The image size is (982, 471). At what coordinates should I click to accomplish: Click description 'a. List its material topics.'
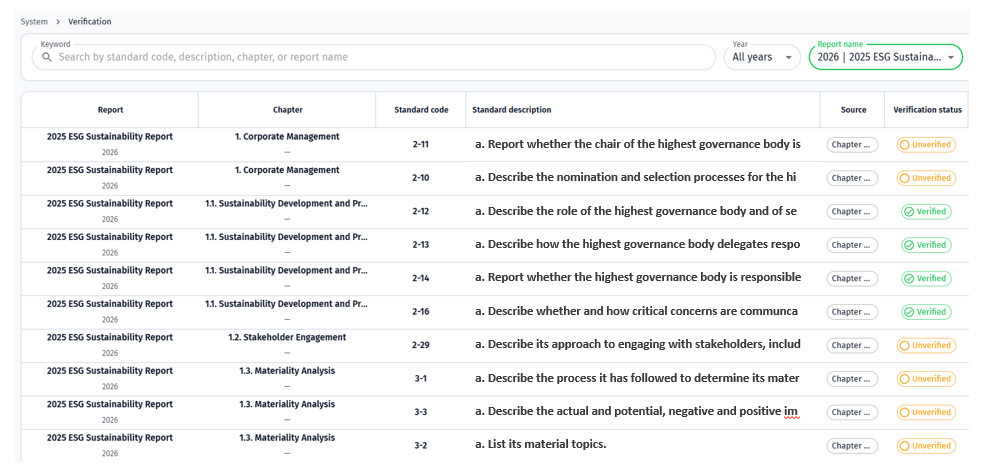pyautogui.click(x=540, y=445)
